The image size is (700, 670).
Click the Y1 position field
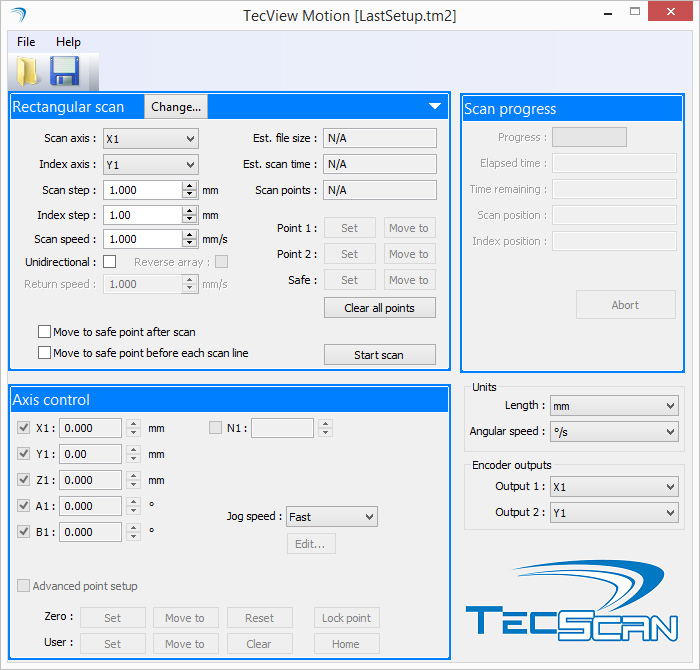pyautogui.click(x=90, y=454)
